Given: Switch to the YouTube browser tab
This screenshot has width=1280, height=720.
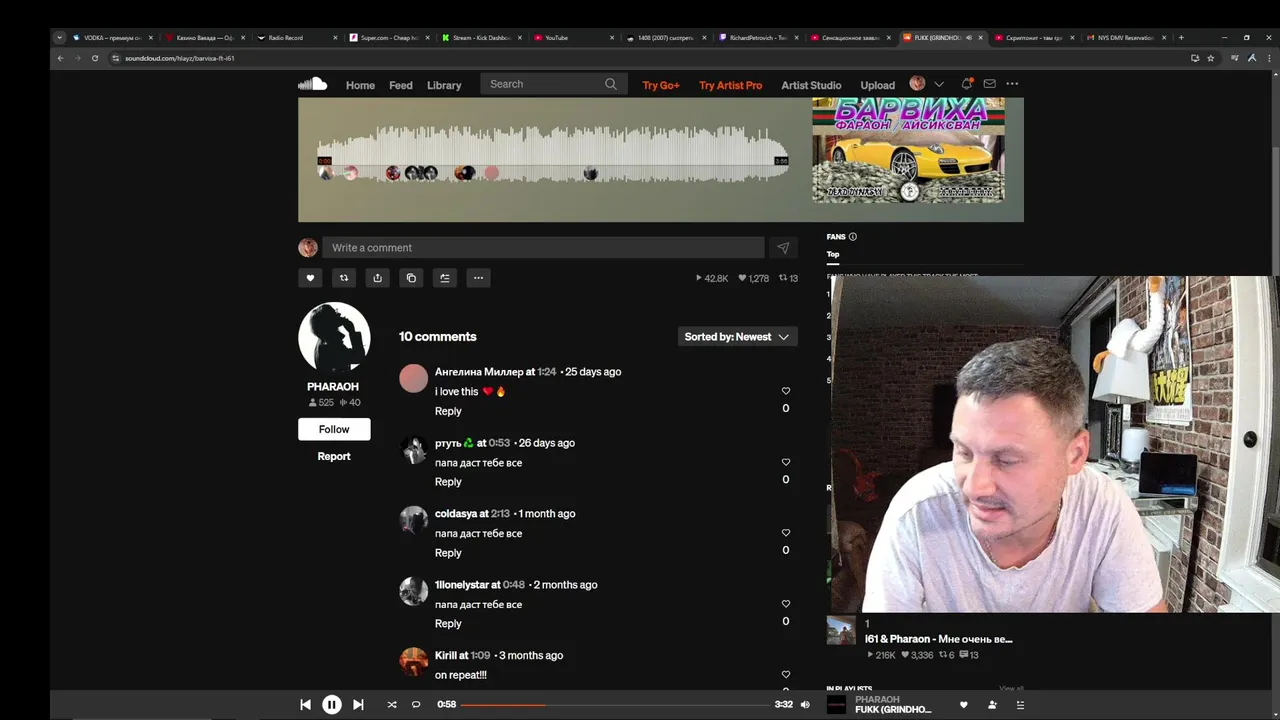Looking at the screenshot, I should (x=575, y=37).
